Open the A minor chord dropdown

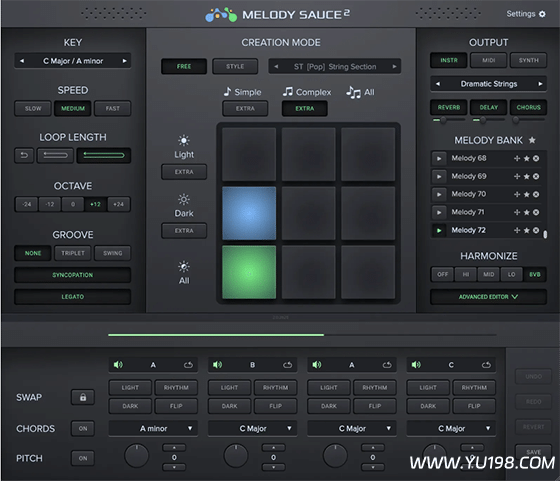click(153, 429)
